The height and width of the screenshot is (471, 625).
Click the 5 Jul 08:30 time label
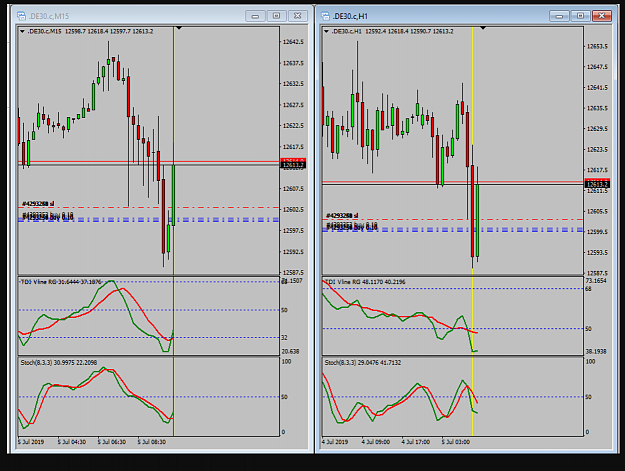152,442
